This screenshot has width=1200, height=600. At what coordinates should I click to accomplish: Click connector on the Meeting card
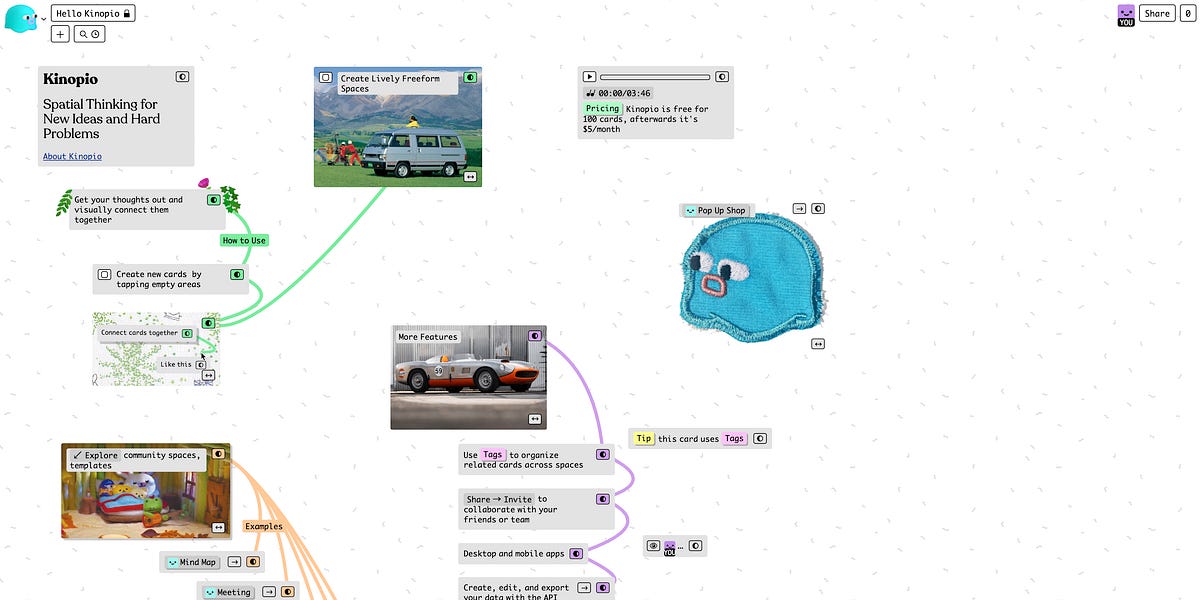coord(288,592)
